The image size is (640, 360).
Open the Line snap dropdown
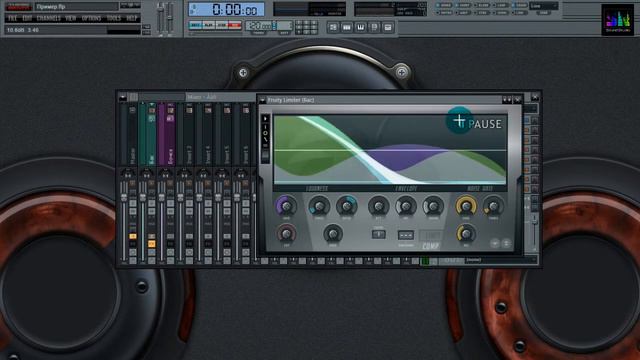coord(543,6)
